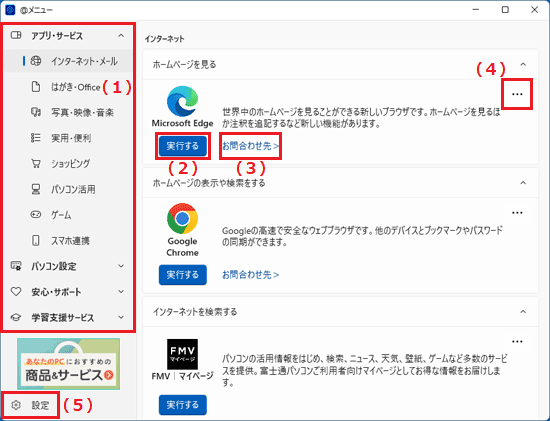
Task: Click the ホームページを見る group title
Action: click(185, 64)
